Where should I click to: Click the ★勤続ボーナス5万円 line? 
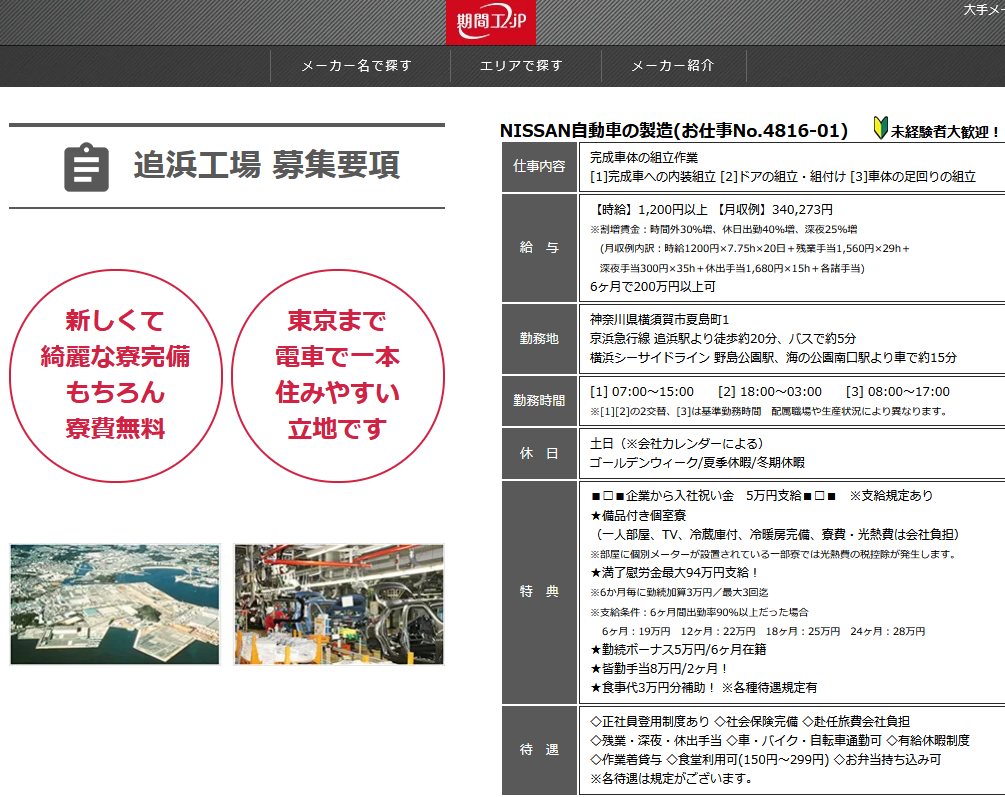pos(678,650)
